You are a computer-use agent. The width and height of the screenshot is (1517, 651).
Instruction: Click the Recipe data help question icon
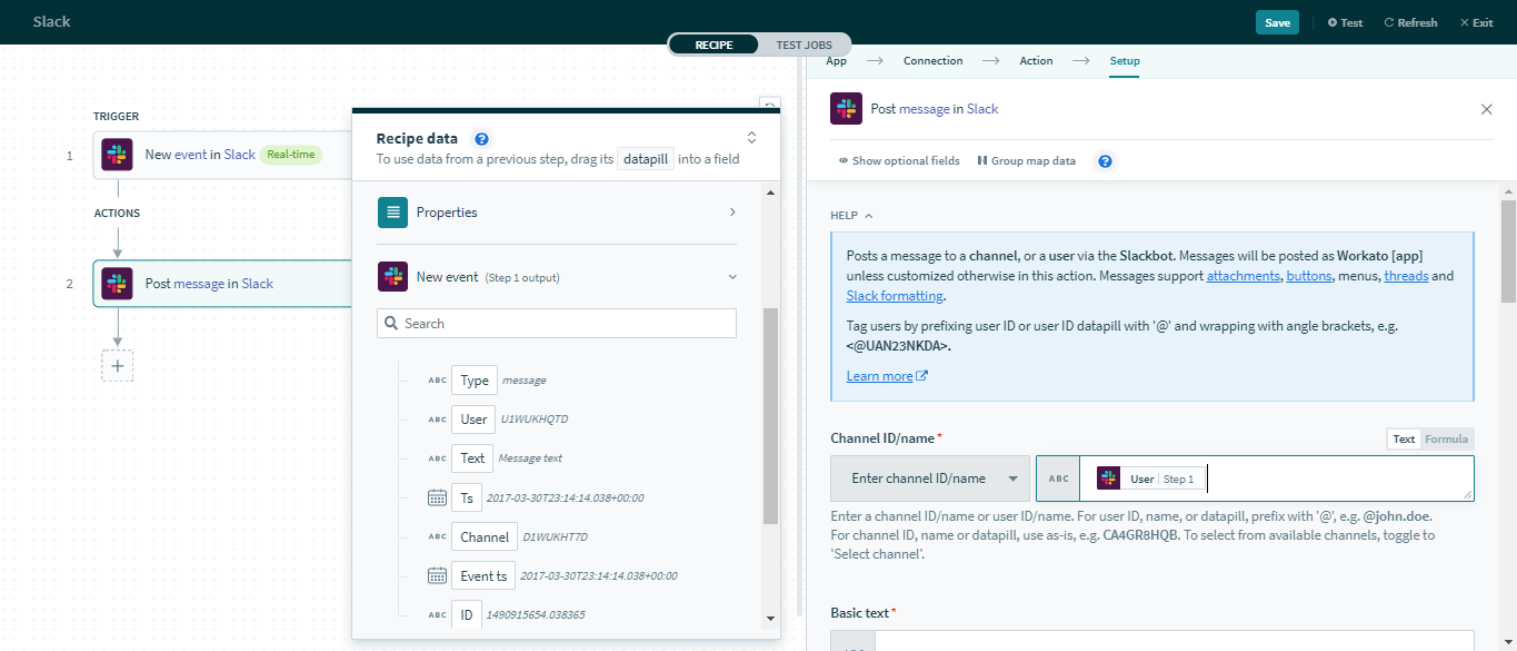[x=482, y=139]
